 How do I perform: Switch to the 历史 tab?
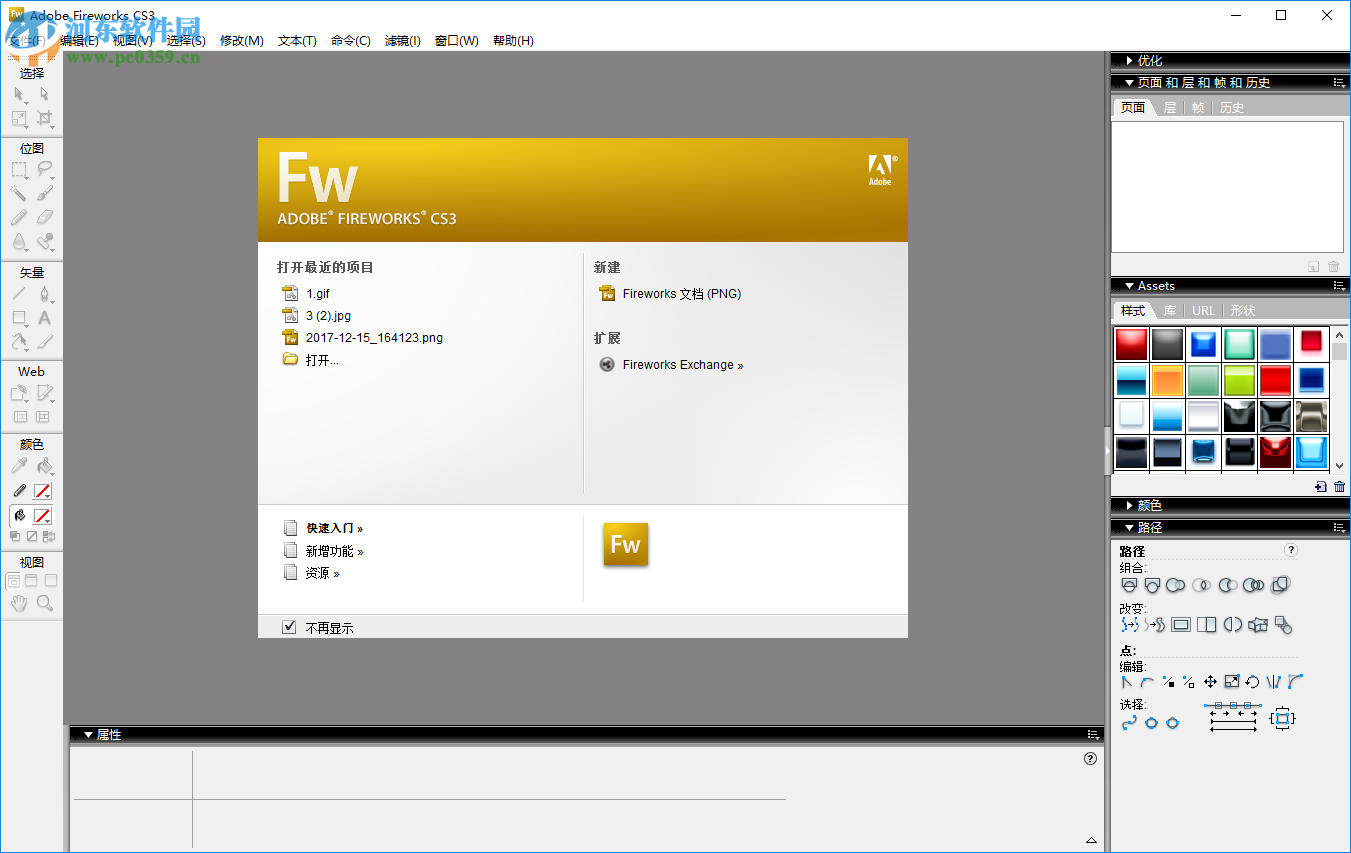coord(1232,107)
